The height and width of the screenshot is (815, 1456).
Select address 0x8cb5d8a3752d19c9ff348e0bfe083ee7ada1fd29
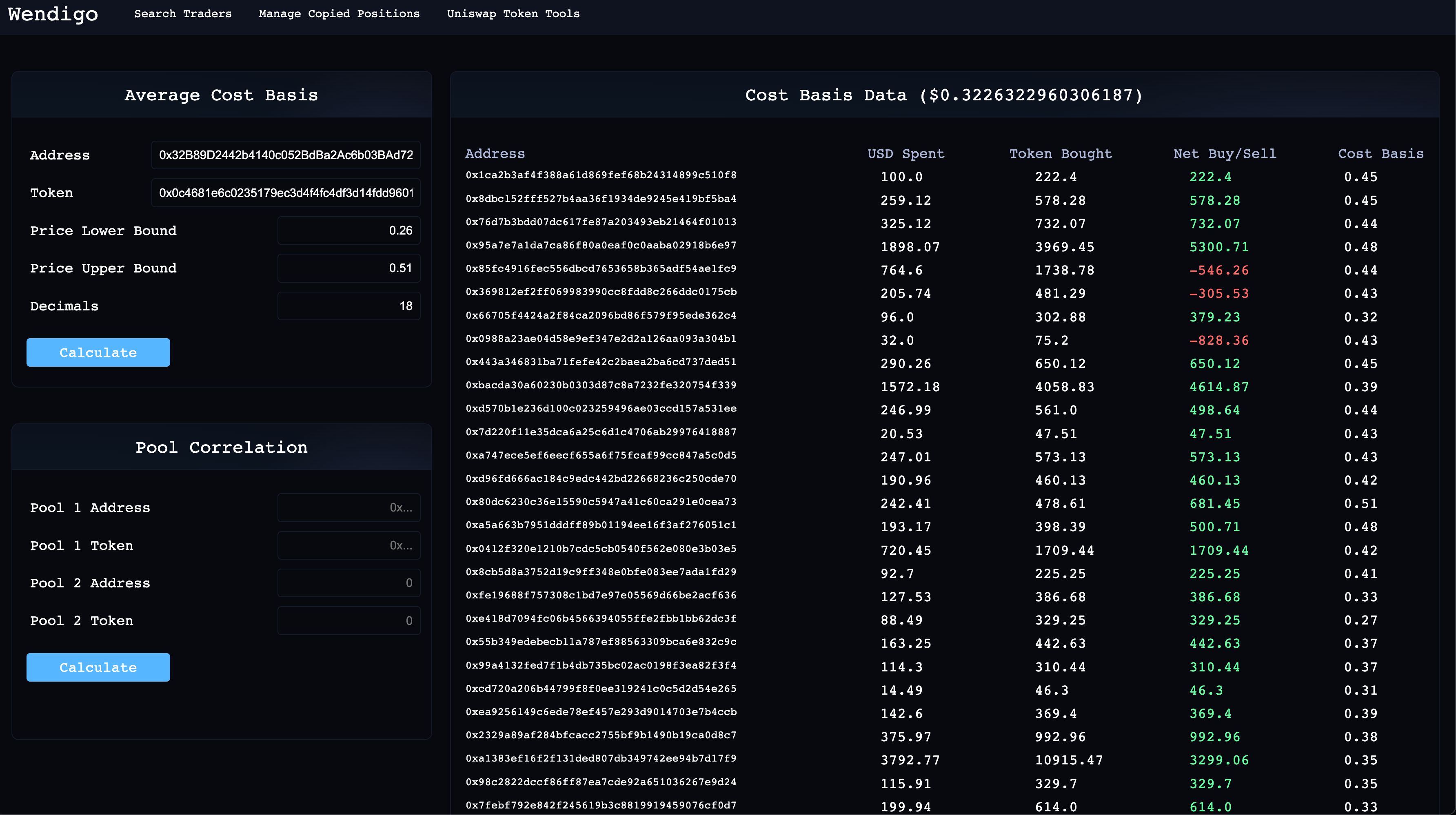(x=601, y=571)
